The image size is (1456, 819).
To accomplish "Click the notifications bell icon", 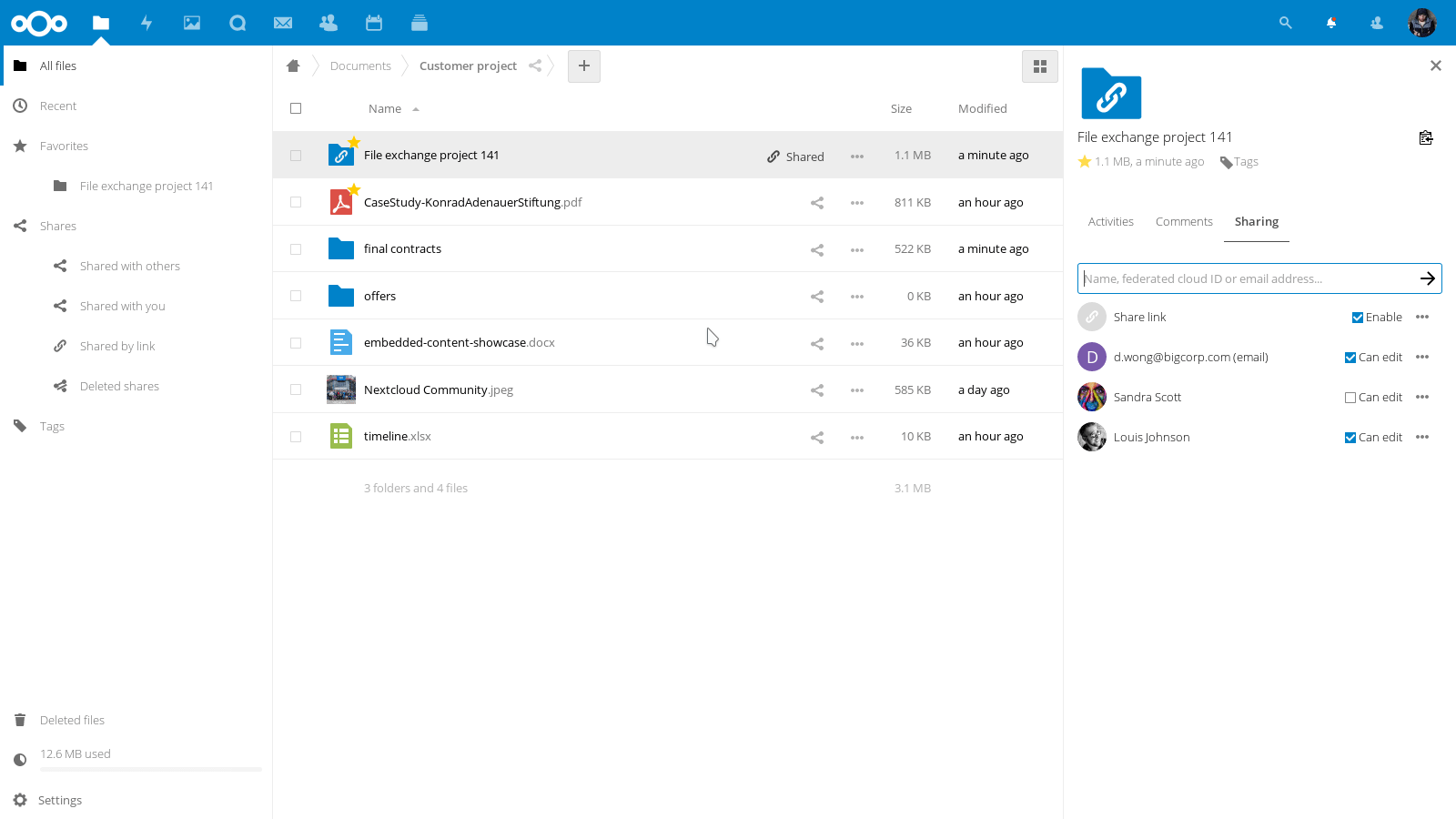I will 1330,23.
